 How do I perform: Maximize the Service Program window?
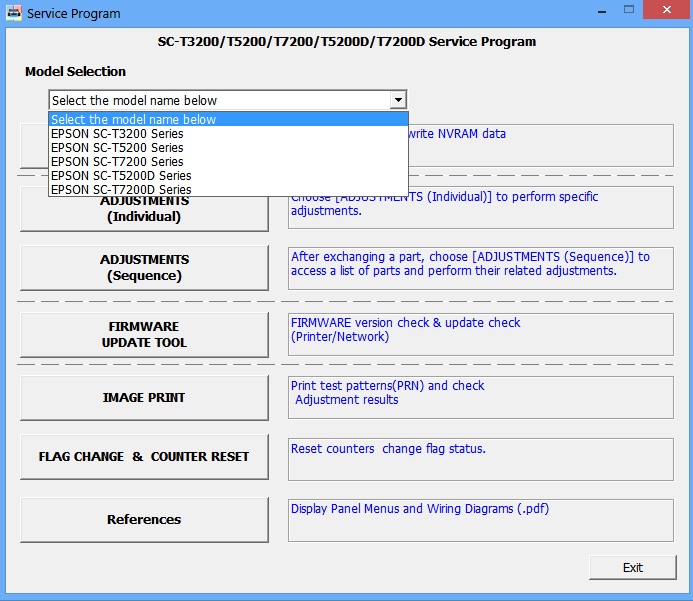pyautogui.click(x=628, y=10)
